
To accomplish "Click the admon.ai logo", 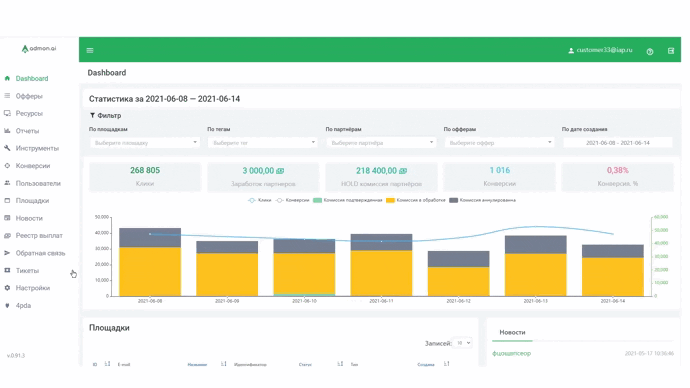I will 39,48.
